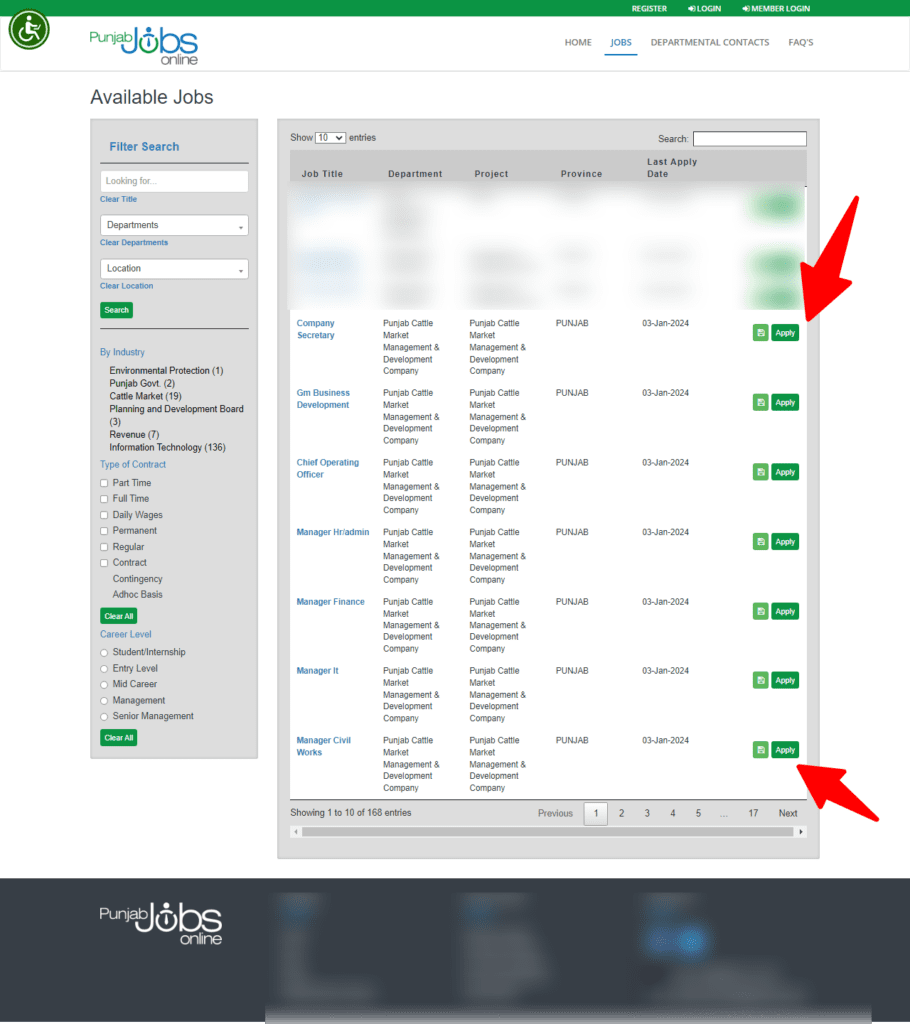Image resolution: width=910 pixels, height=1024 pixels.
Task: Click the horizontal scrollbar right arrow
Action: pos(801,832)
